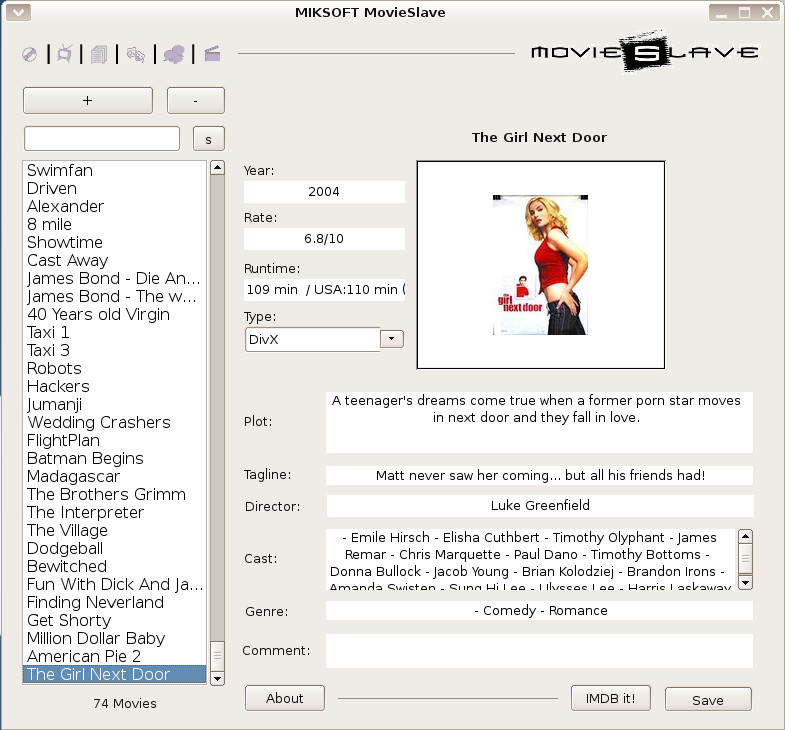Click the clapperboard icon
785x730 pixels.
(212, 53)
